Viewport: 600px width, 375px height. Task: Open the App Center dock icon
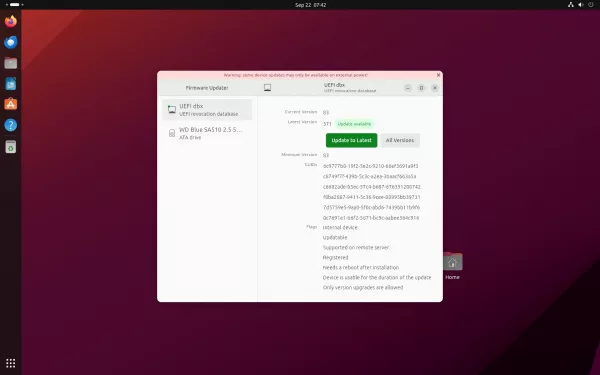11,104
